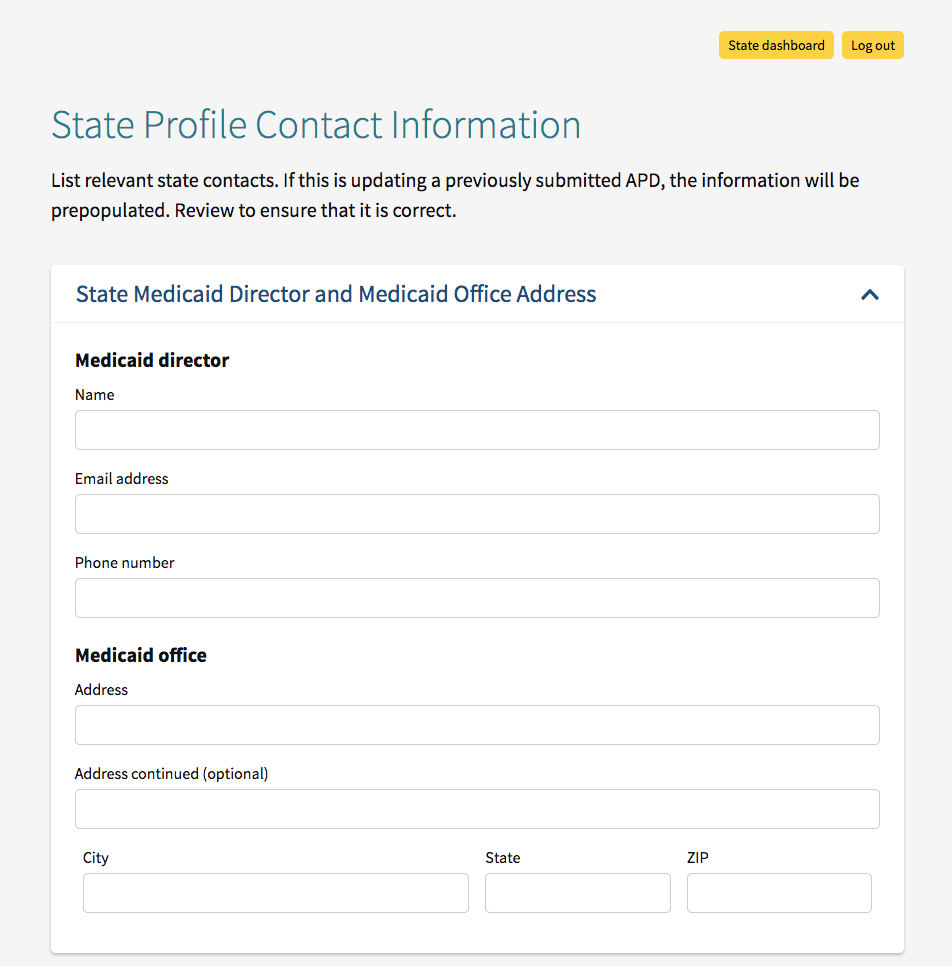
Task: Click the Medicaid director subheading
Action: [x=151, y=361]
